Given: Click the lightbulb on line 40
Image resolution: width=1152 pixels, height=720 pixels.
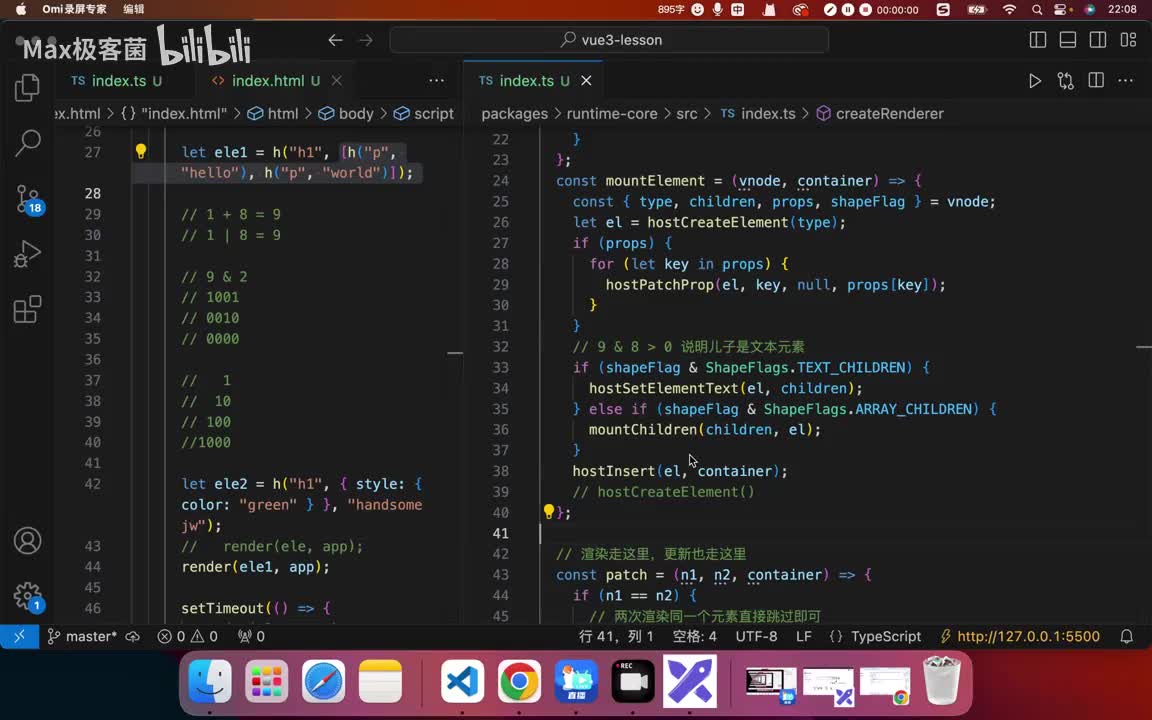Looking at the screenshot, I should coord(548,512).
